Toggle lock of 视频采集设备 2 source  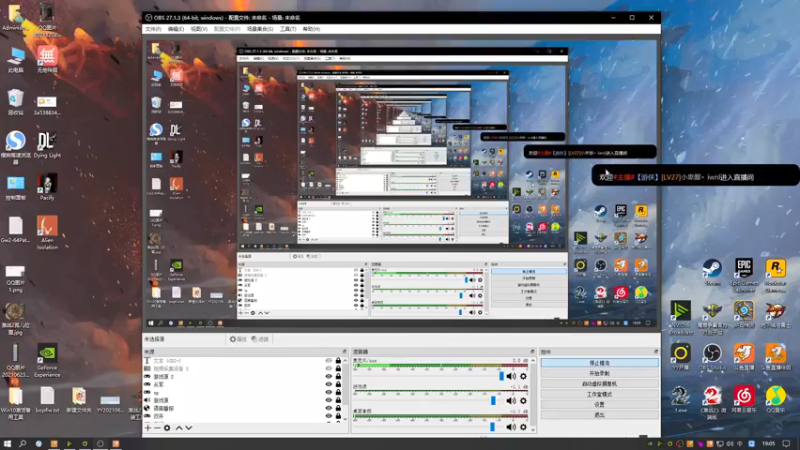338,368
